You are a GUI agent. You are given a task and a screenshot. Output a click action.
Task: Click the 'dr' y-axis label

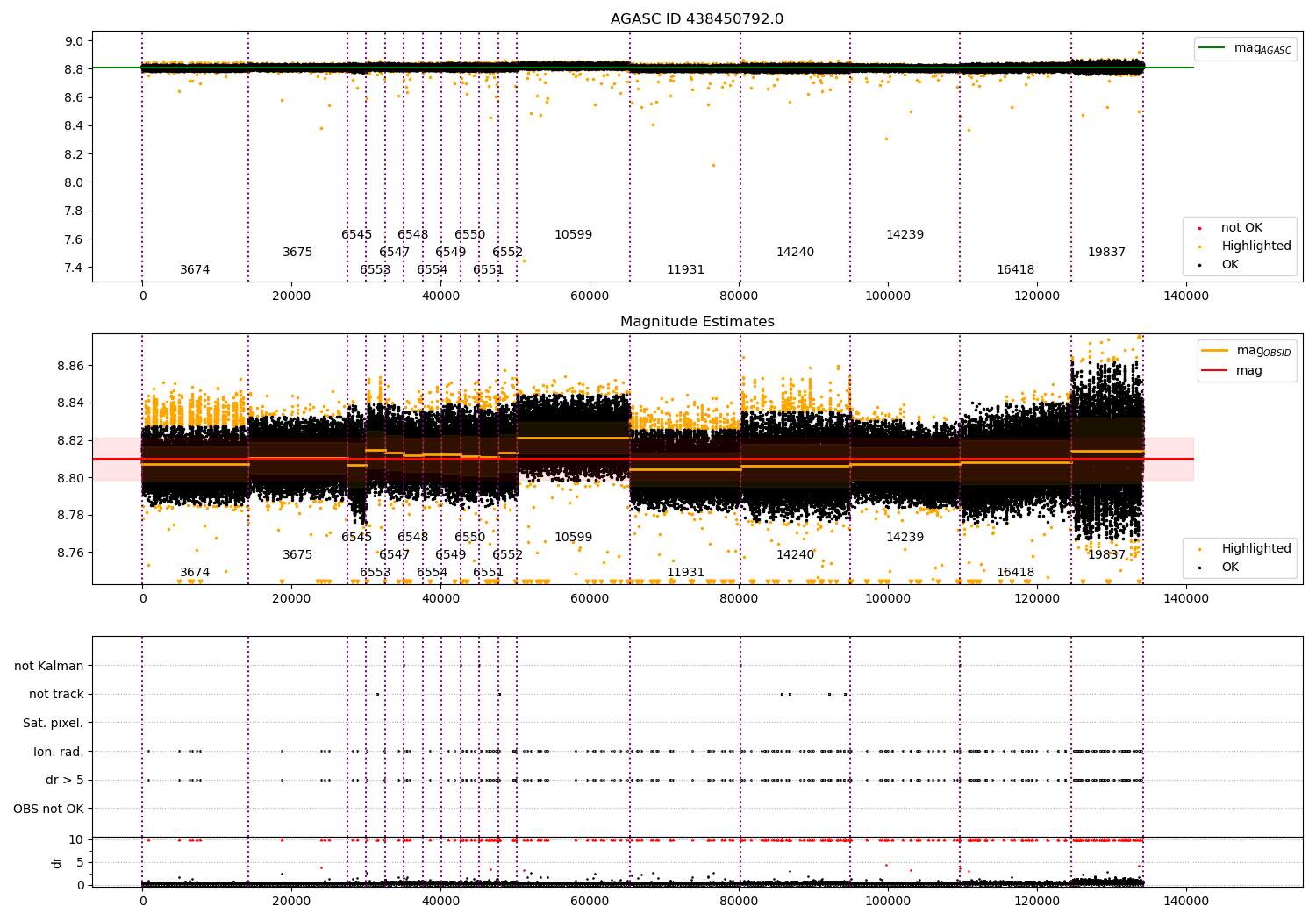(x=57, y=862)
